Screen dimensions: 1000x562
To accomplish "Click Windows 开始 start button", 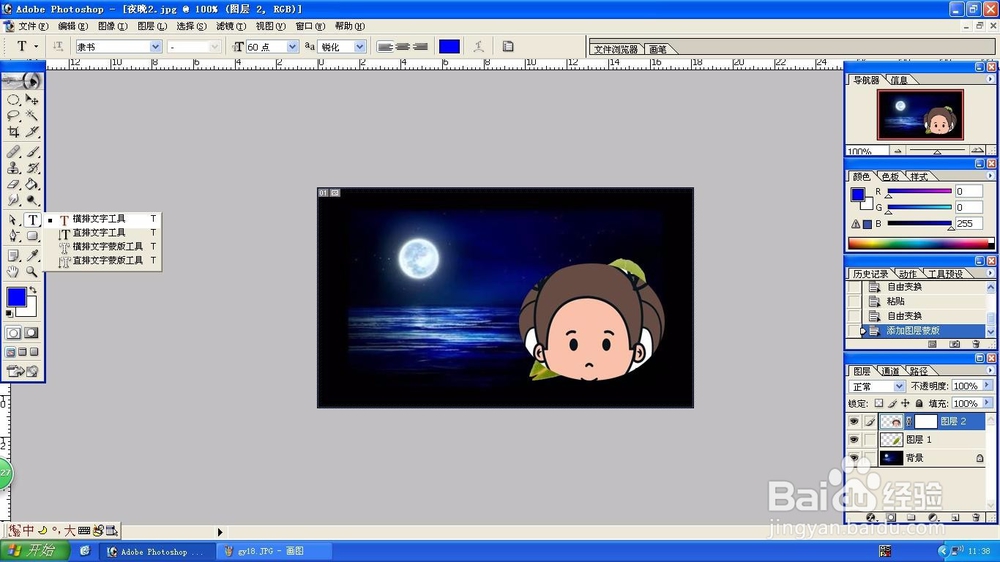I will [x=35, y=551].
